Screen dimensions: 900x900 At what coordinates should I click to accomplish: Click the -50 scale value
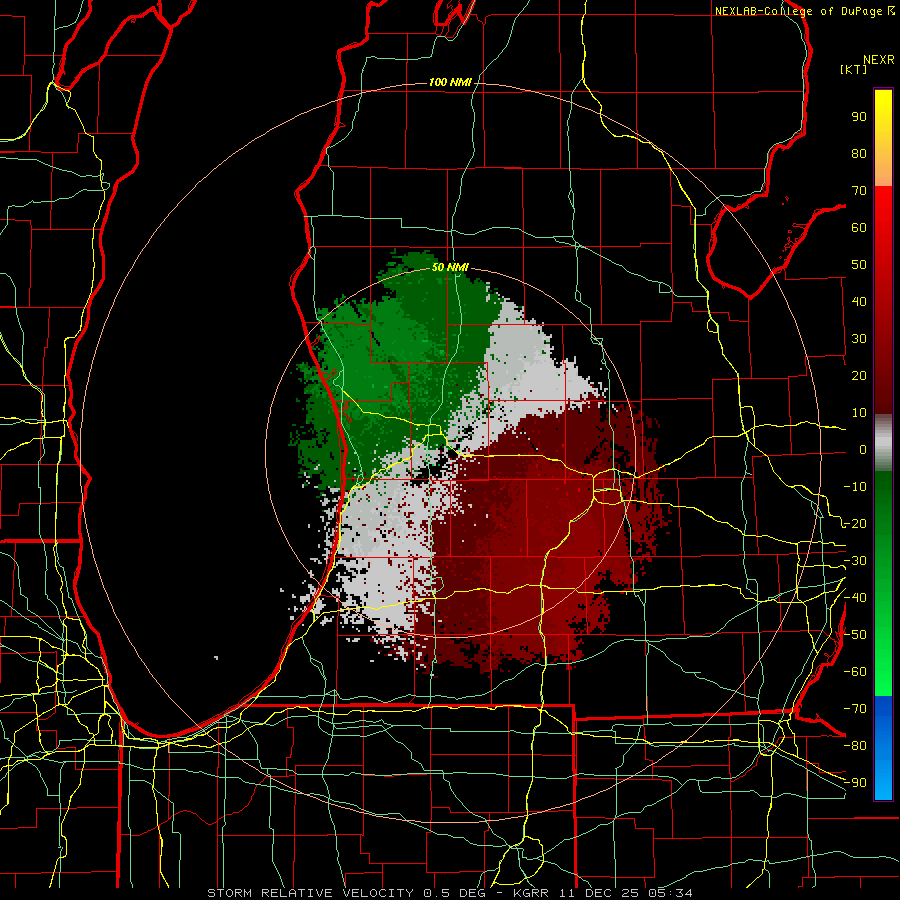click(855, 635)
